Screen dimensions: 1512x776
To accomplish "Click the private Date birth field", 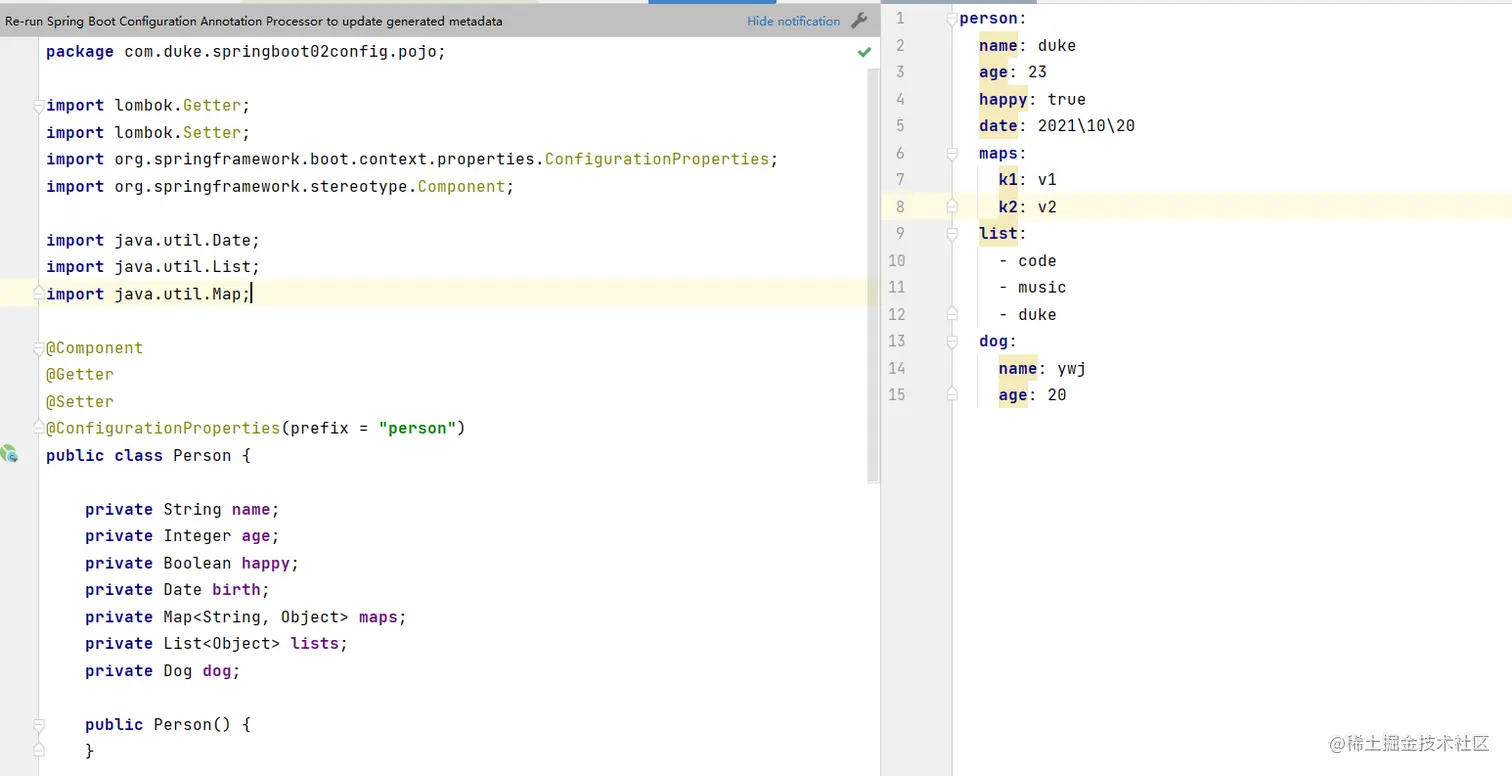I will click(x=177, y=590).
